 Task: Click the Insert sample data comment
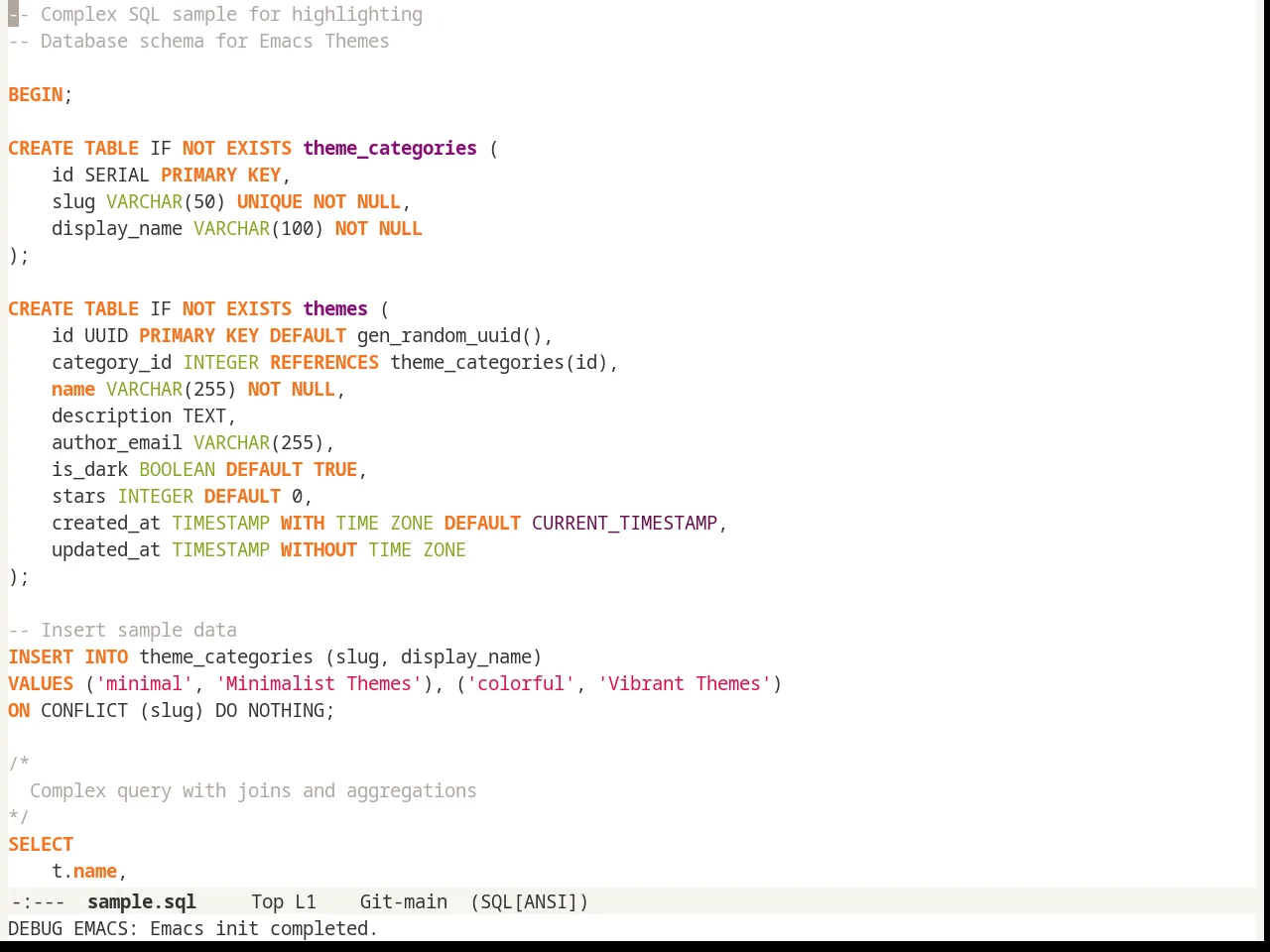123,631
